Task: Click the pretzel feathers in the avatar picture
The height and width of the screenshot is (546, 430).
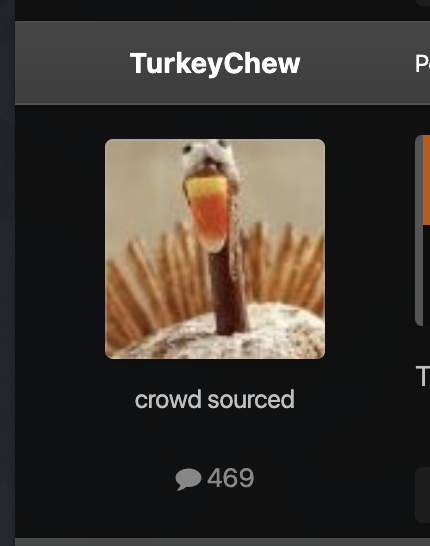Action: pyautogui.click(x=279, y=265)
